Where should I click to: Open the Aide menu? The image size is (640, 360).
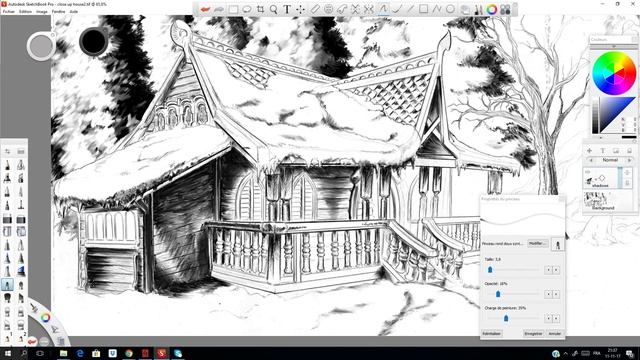[x=73, y=12]
